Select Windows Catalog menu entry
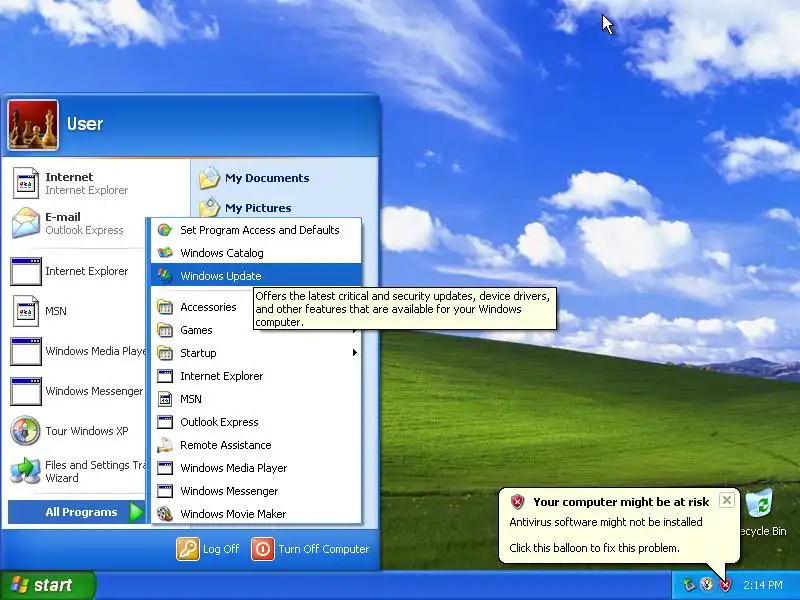The height and width of the screenshot is (600, 800). [x=256, y=253]
